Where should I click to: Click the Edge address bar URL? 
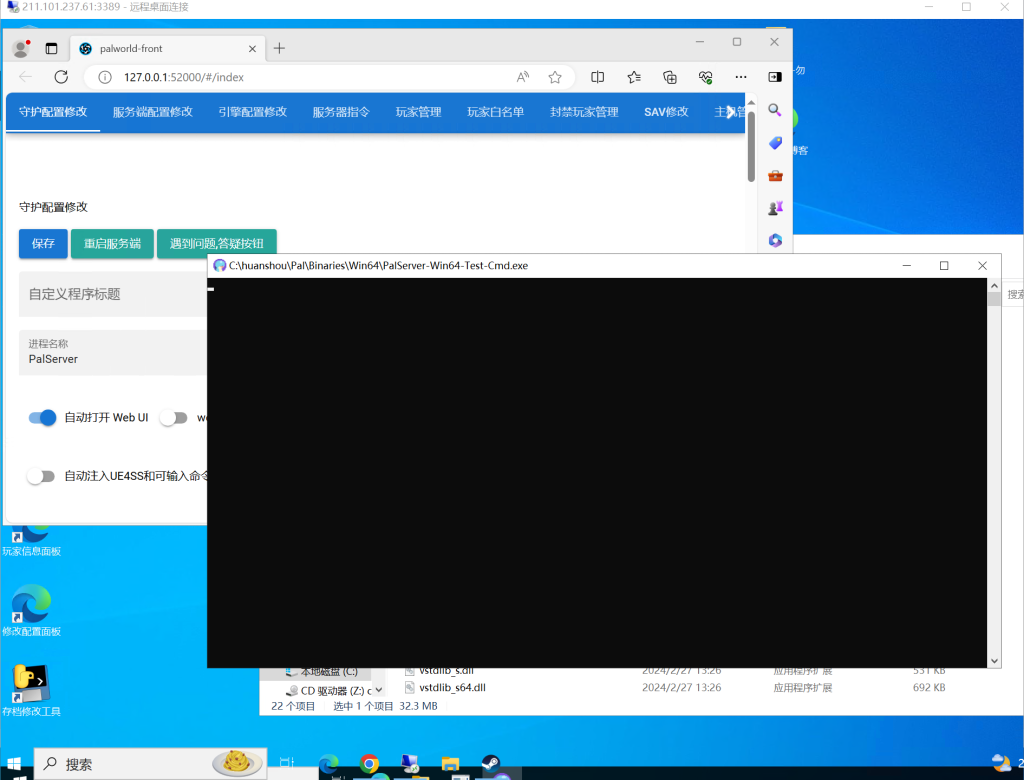(184, 77)
